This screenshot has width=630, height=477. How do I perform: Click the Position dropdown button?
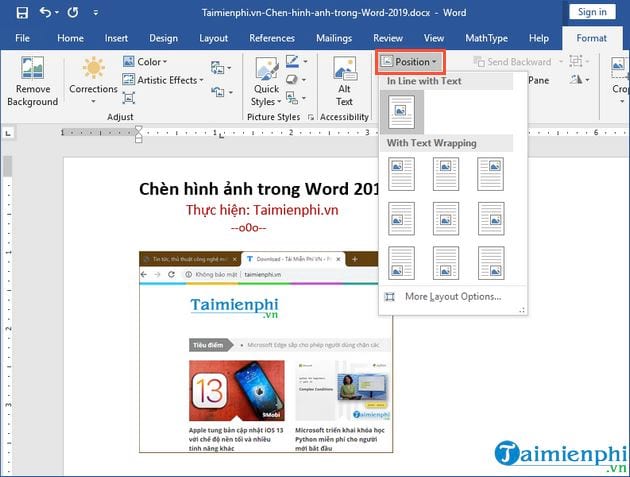410,61
